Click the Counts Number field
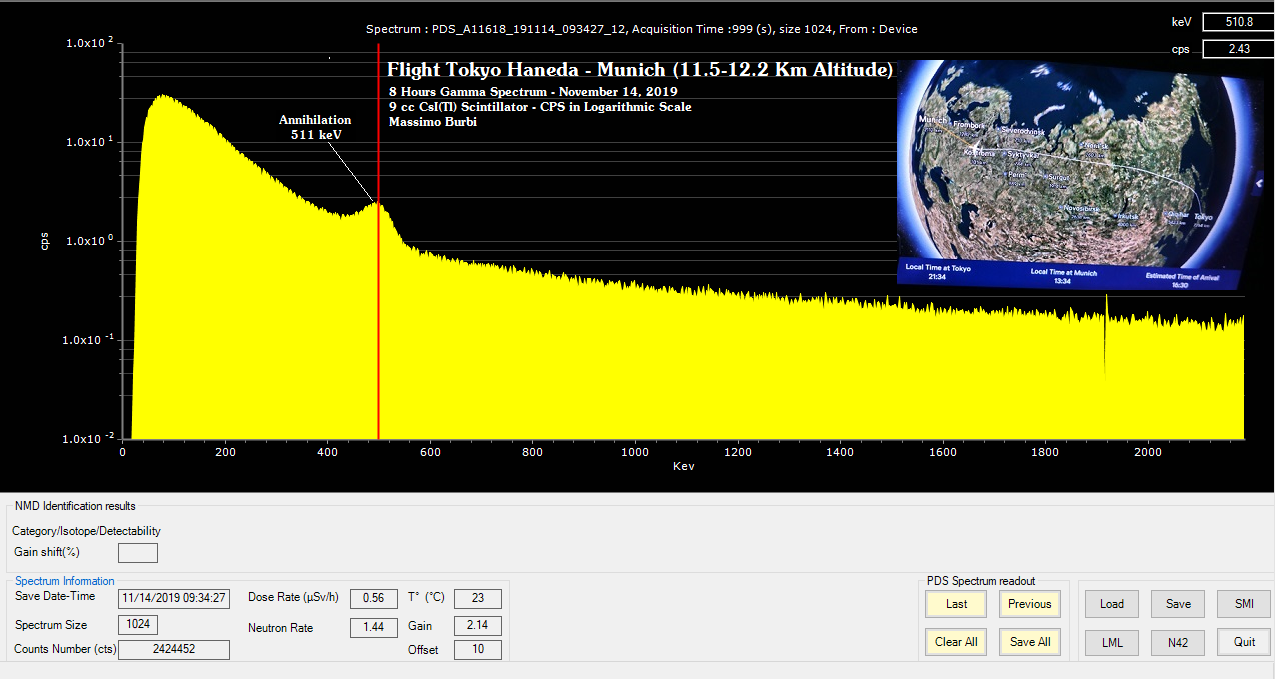The image size is (1278, 679). [x=174, y=650]
